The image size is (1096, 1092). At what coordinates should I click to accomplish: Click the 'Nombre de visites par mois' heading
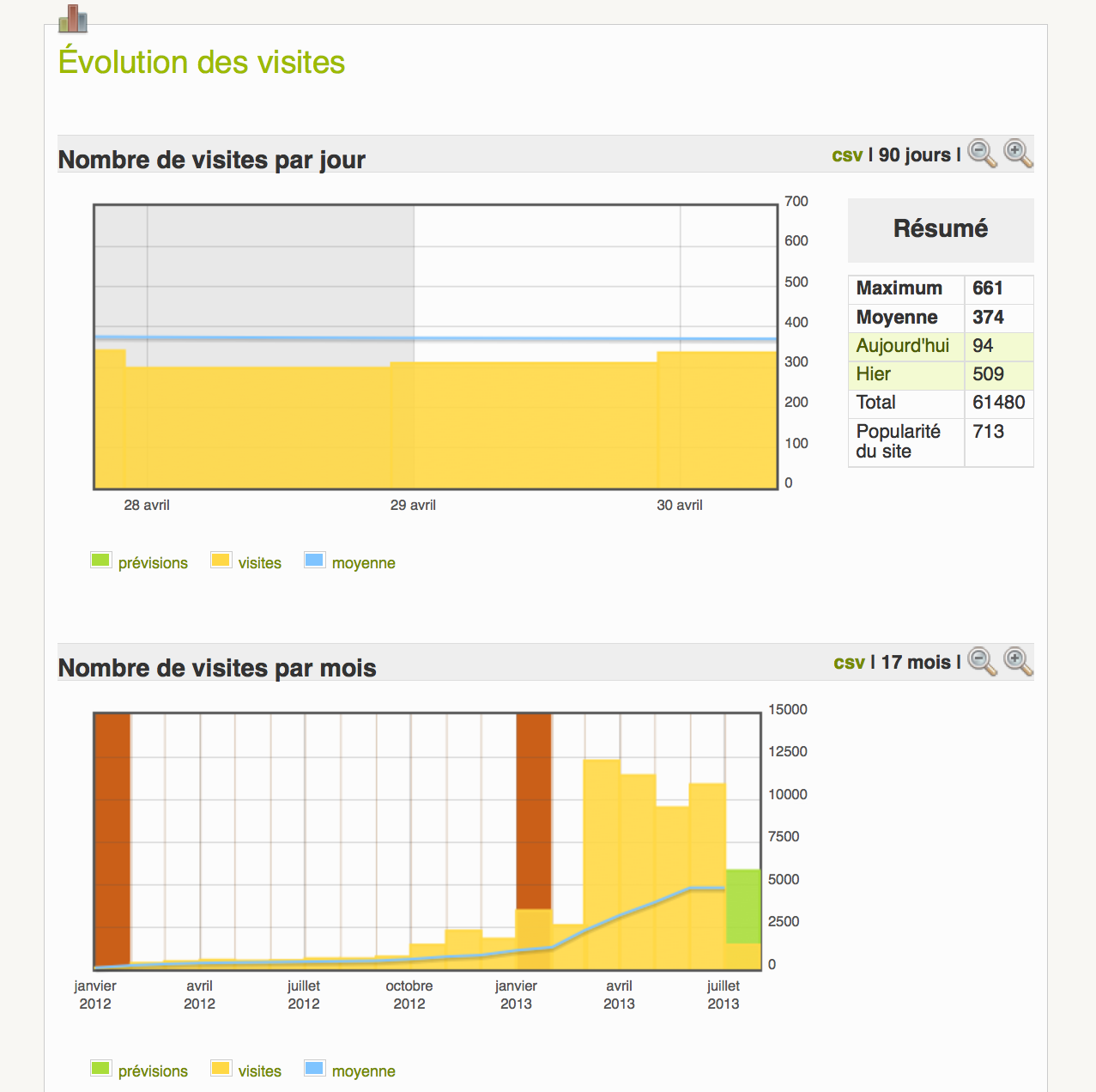click(217, 669)
